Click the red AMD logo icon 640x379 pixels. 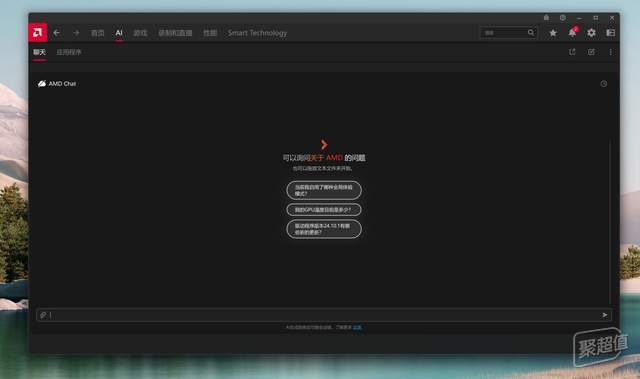tap(38, 33)
